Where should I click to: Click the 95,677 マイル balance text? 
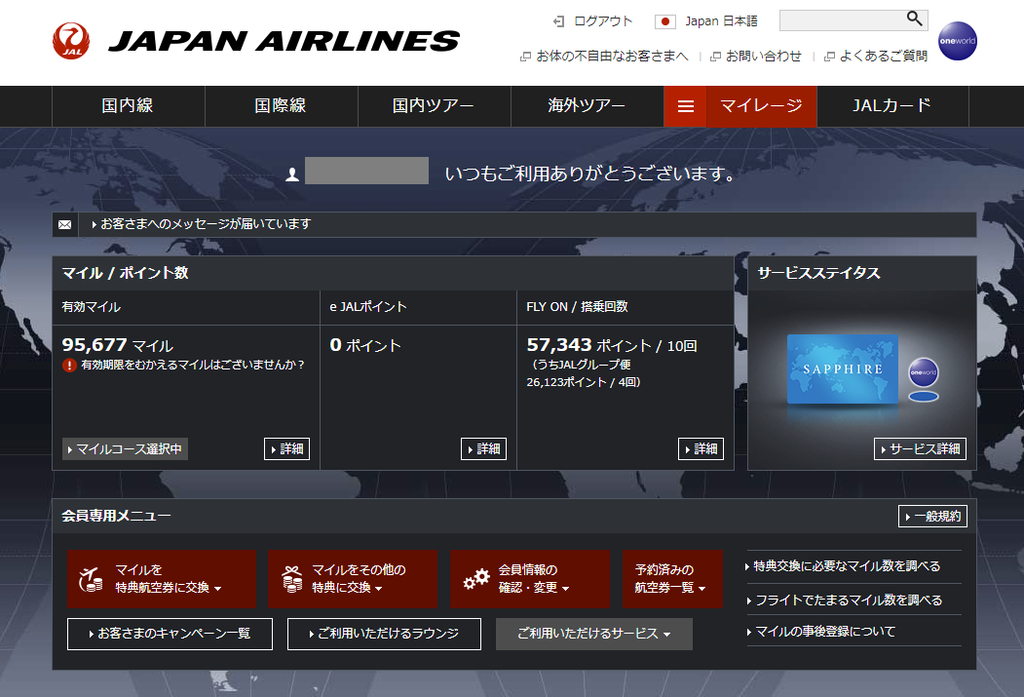point(118,345)
